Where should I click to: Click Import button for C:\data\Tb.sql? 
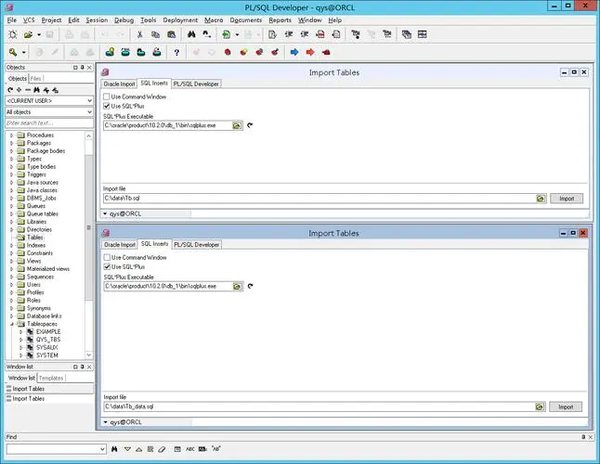pyautogui.click(x=566, y=198)
